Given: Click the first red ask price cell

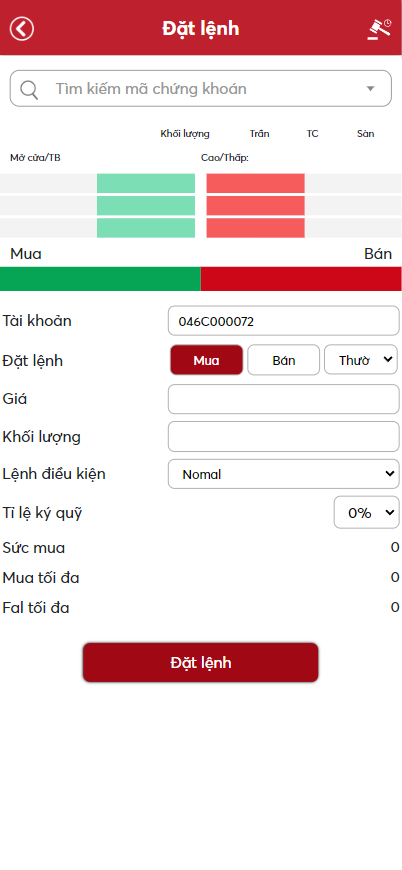Looking at the screenshot, I should click(256, 183).
